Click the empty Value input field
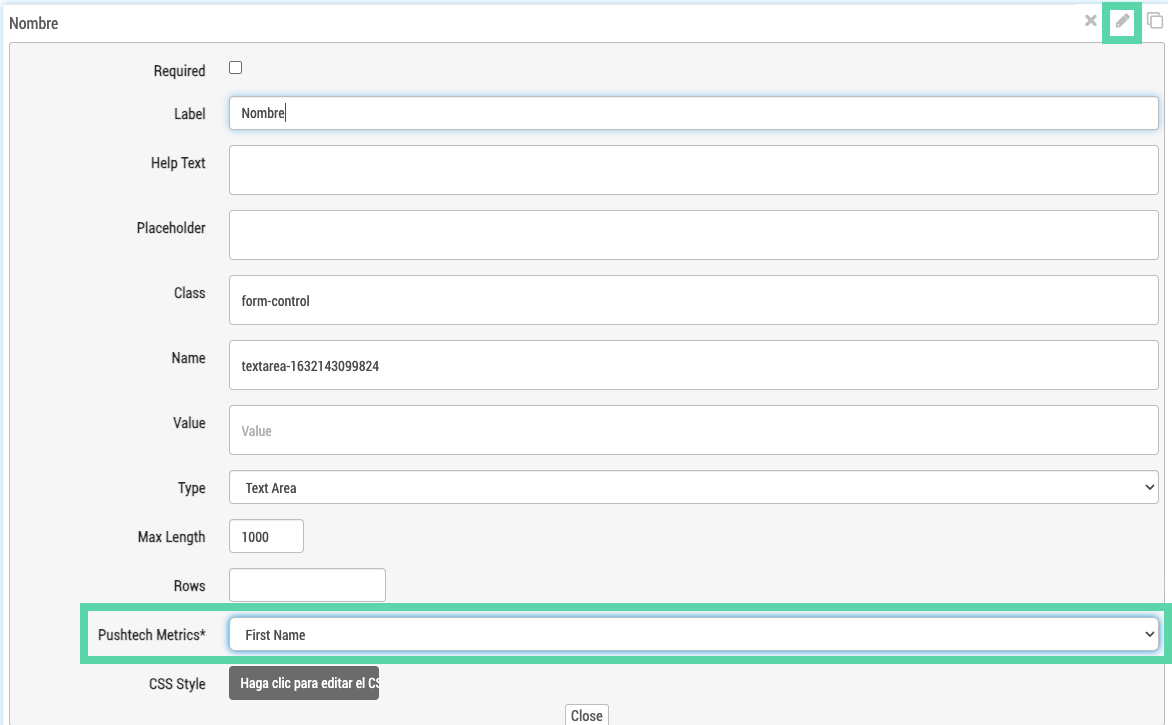Image resolution: width=1172 pixels, height=725 pixels. pyautogui.click(x=694, y=430)
